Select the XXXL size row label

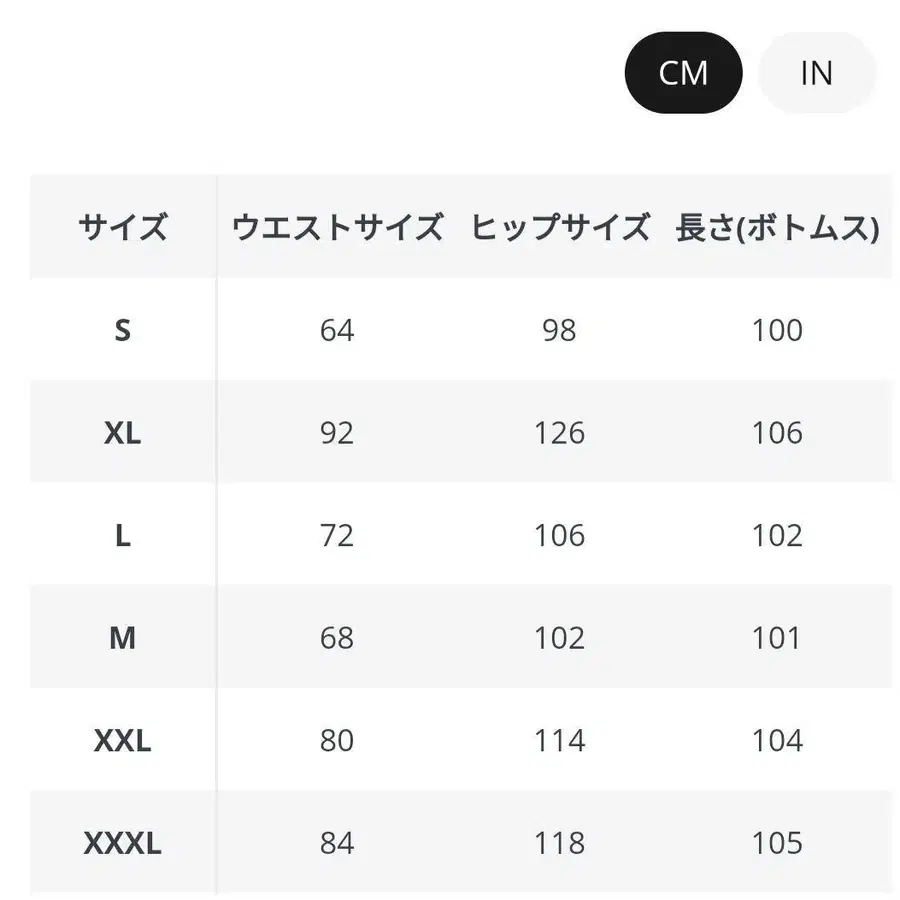tap(123, 844)
